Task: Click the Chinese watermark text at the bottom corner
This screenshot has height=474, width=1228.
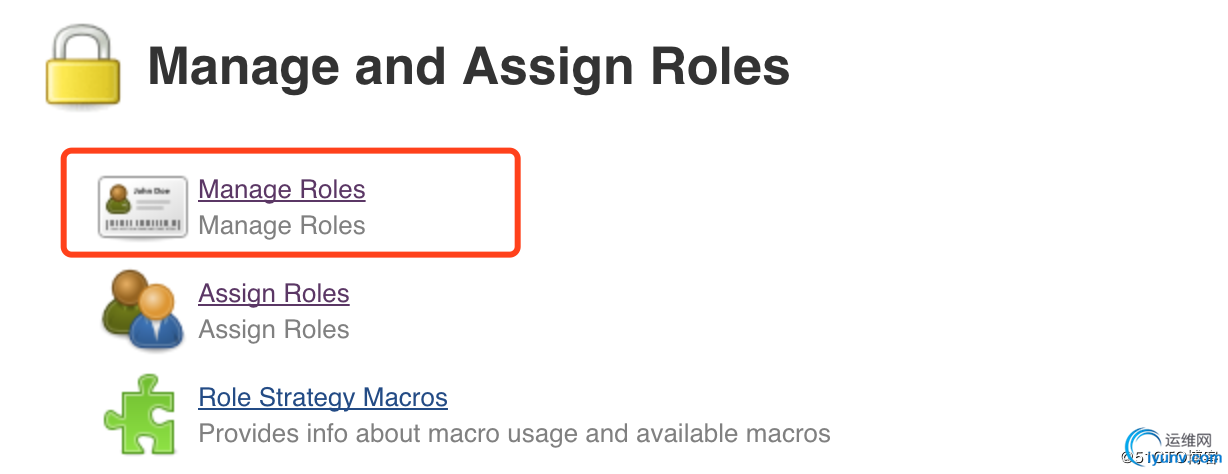Action: coord(1189,441)
